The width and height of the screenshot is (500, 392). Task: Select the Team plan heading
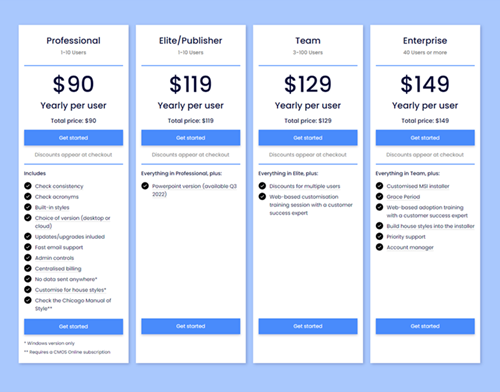[308, 41]
